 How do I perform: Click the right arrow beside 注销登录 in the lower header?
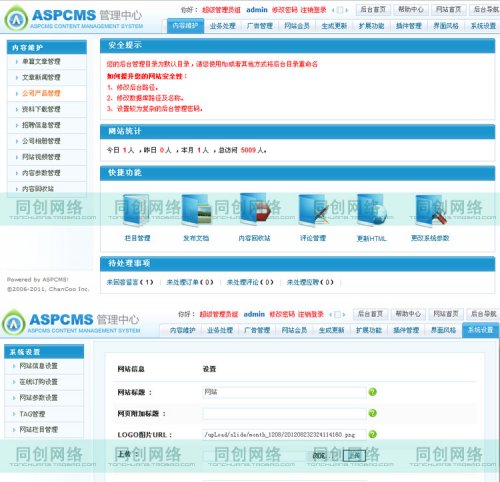tap(344, 314)
